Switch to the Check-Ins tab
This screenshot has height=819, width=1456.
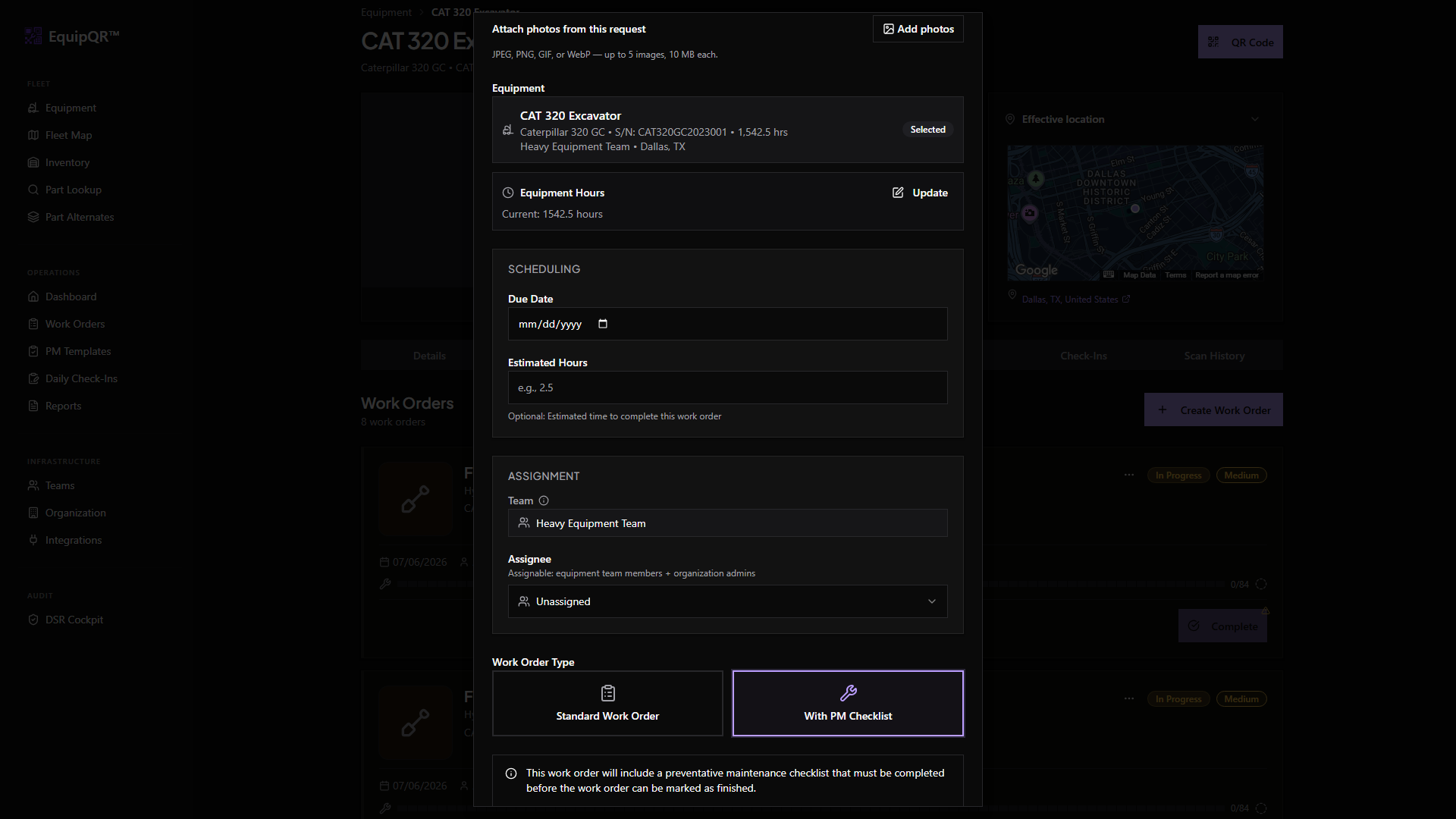click(1084, 356)
